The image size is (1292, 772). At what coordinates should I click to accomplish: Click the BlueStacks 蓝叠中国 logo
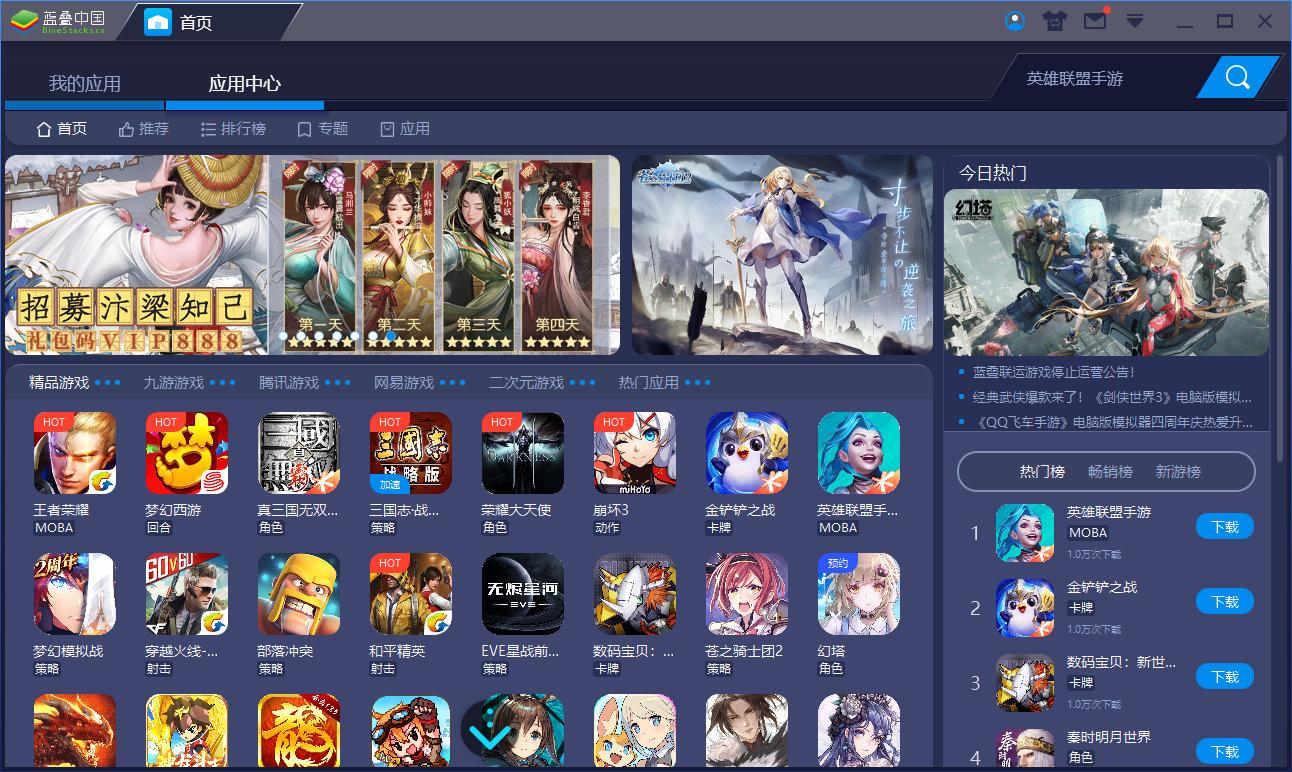(x=59, y=21)
